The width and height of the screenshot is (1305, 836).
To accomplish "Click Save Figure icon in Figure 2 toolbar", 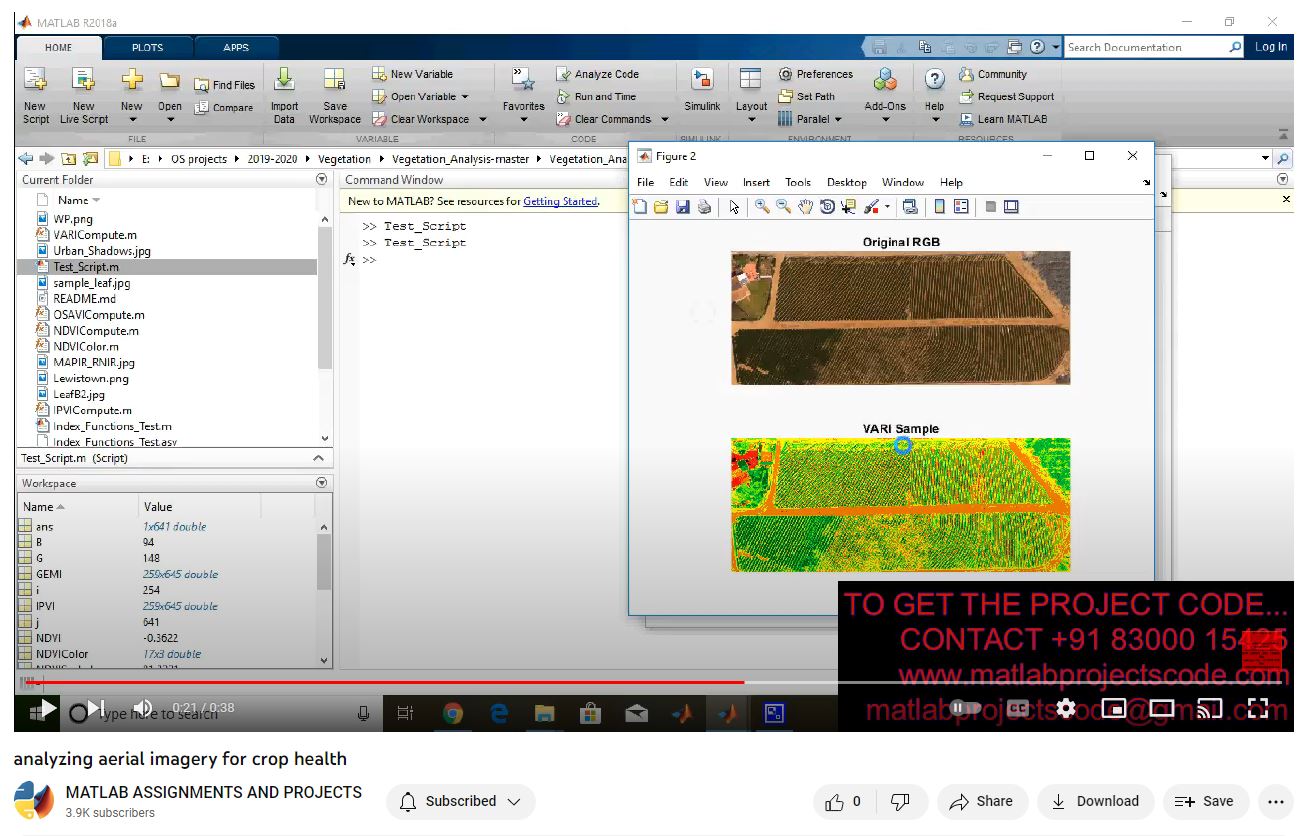I will (682, 207).
